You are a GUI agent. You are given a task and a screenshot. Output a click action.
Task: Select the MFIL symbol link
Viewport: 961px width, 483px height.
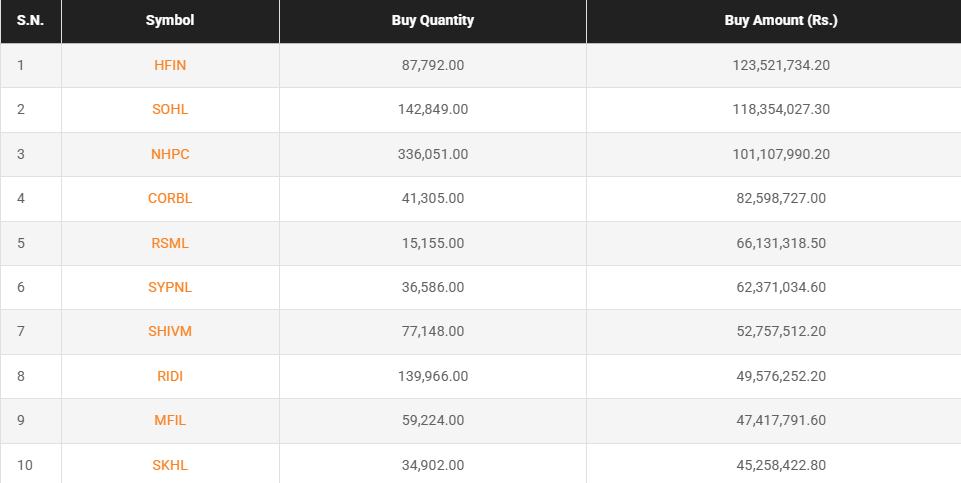(x=170, y=420)
